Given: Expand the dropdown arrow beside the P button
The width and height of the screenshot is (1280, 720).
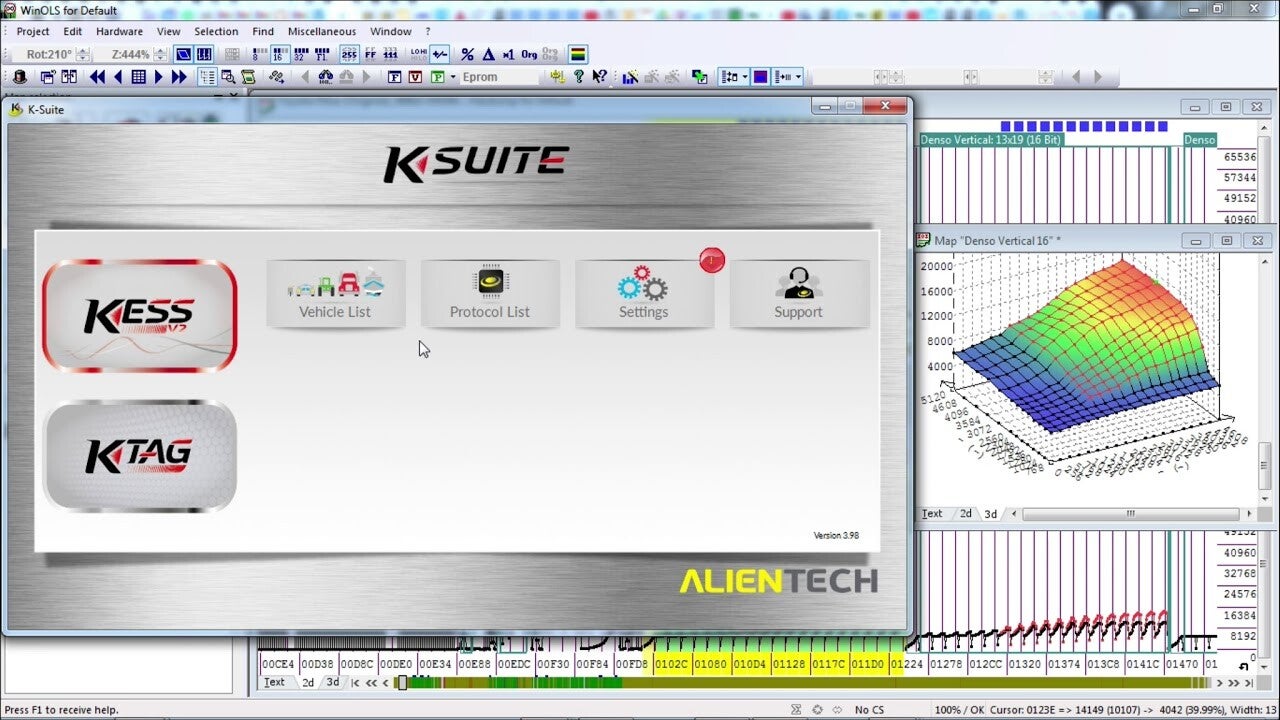Looking at the screenshot, I should 453,77.
